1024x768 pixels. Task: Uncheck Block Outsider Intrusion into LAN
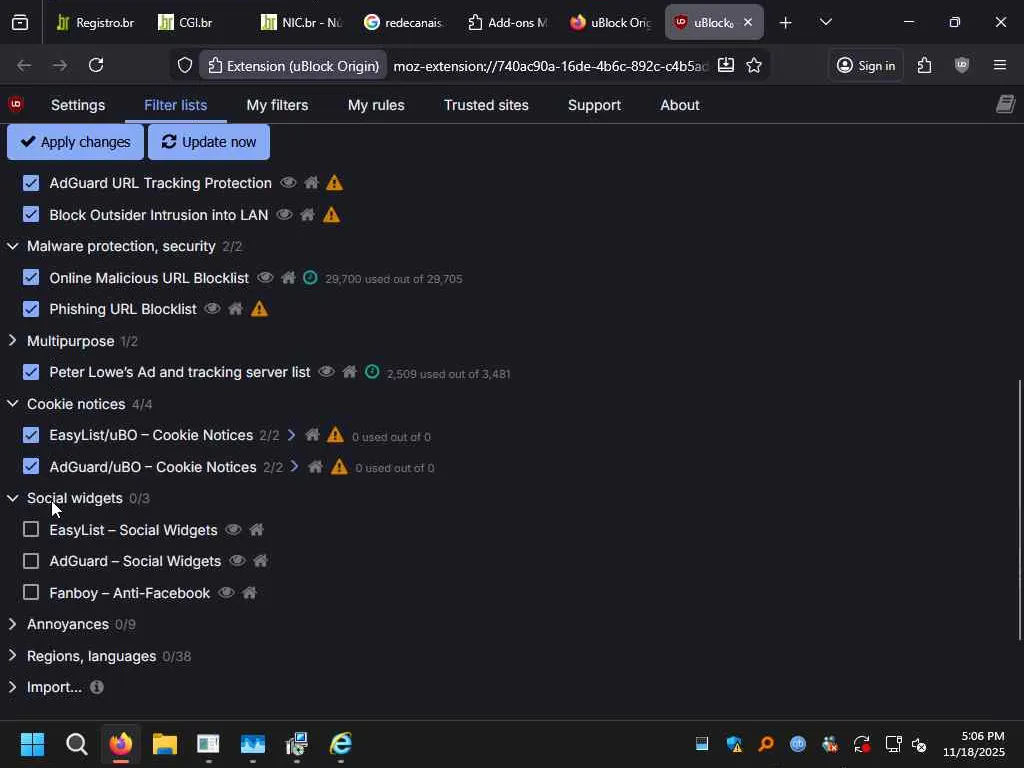coord(31,215)
